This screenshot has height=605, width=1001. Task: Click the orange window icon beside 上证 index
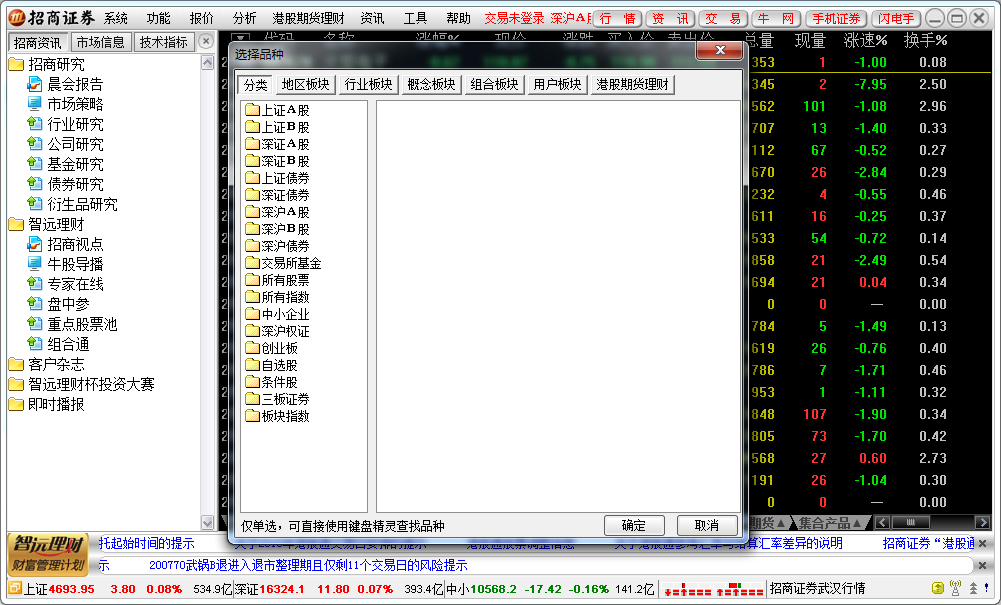pos(15,588)
